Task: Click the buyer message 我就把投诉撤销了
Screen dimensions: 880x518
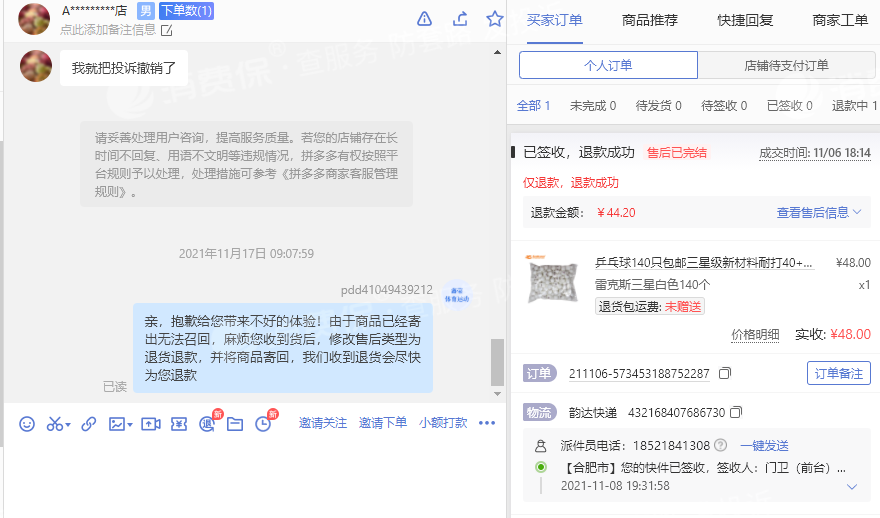Action: point(124,68)
